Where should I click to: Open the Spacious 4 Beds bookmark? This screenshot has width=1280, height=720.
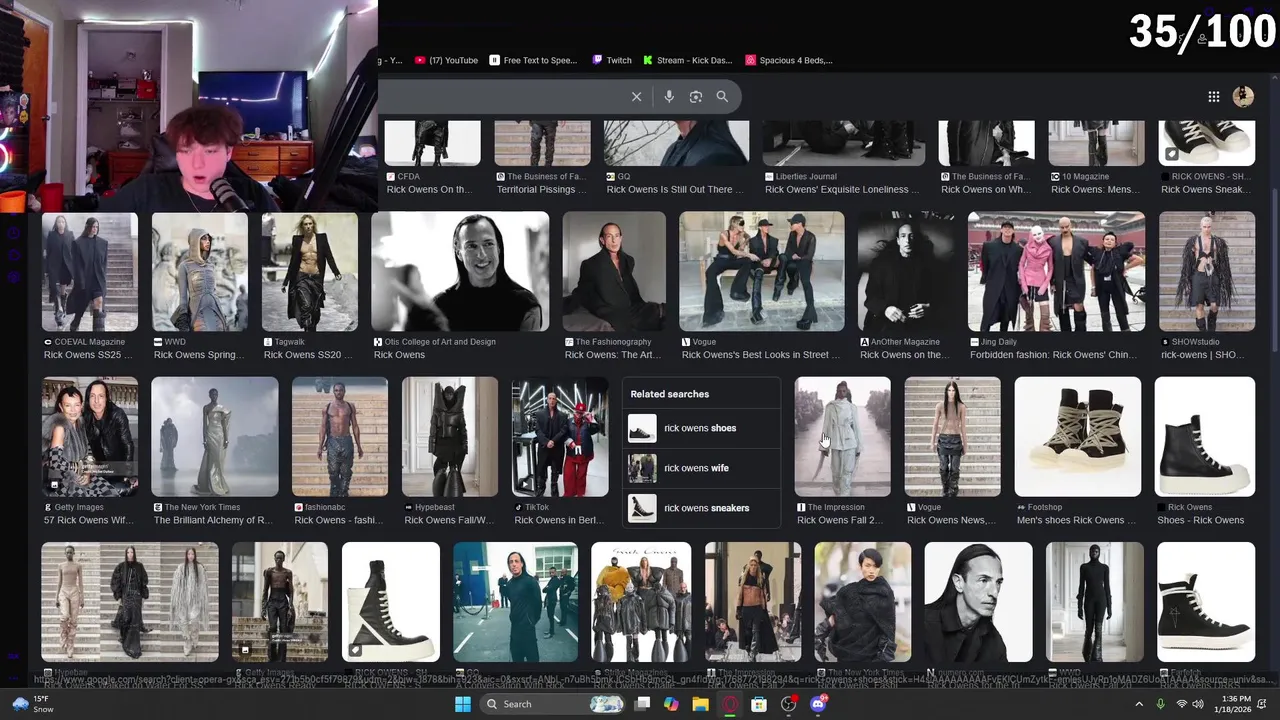[x=789, y=60]
